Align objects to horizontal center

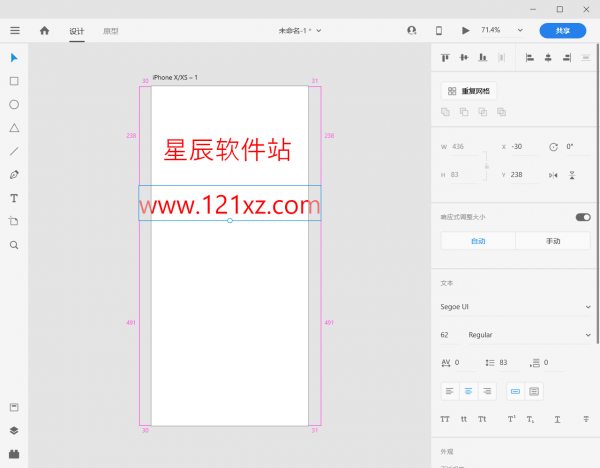click(x=548, y=58)
